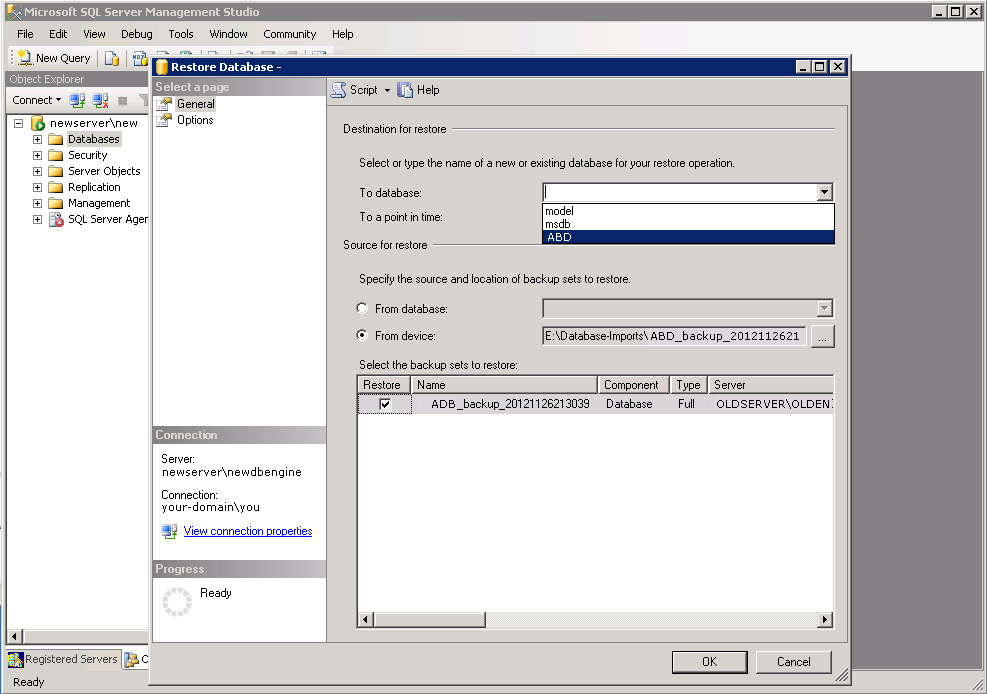Open the View menu
The width and height of the screenshot is (987, 694).
coord(94,34)
